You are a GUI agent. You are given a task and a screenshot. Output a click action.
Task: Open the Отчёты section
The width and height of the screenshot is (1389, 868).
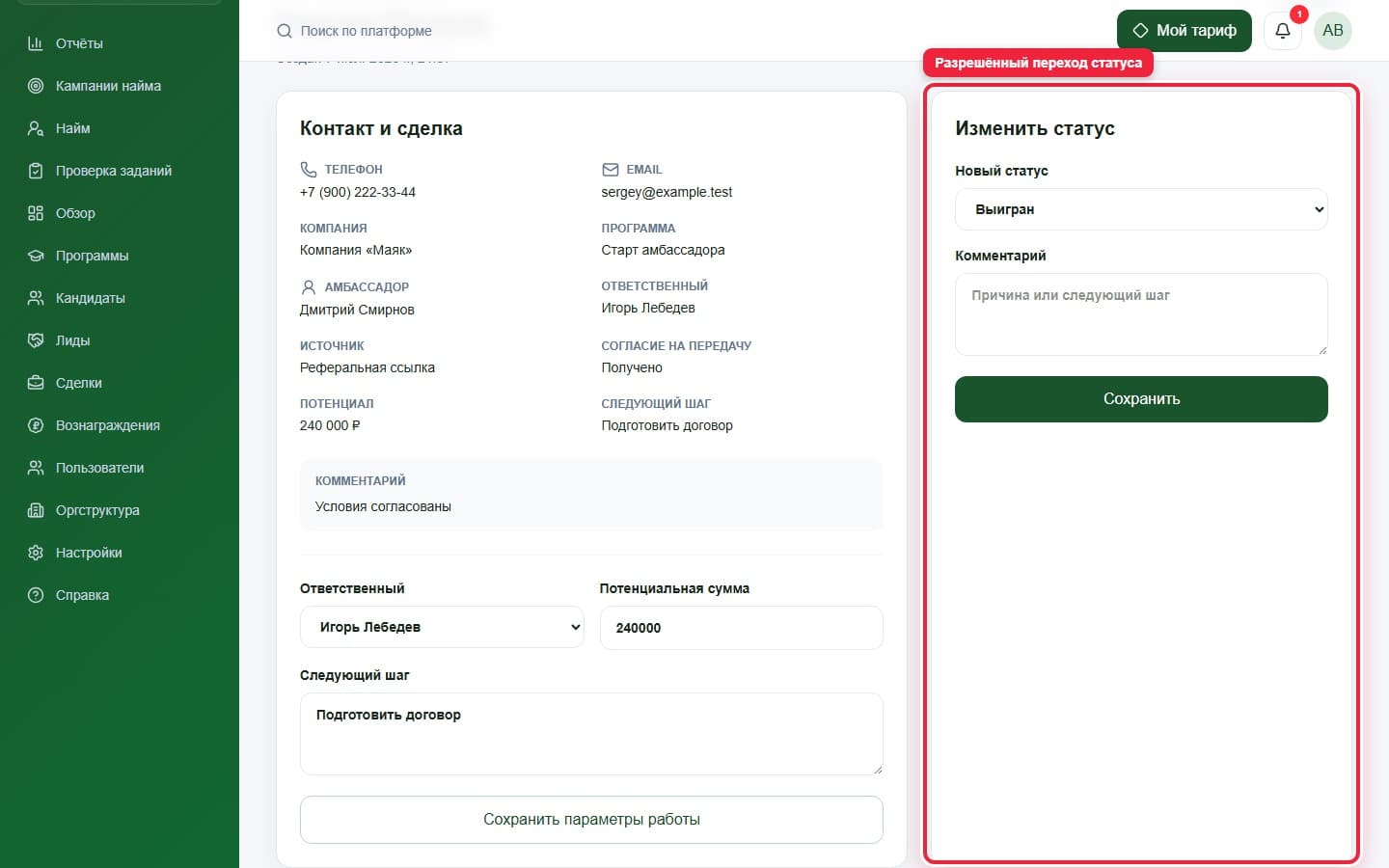(79, 43)
